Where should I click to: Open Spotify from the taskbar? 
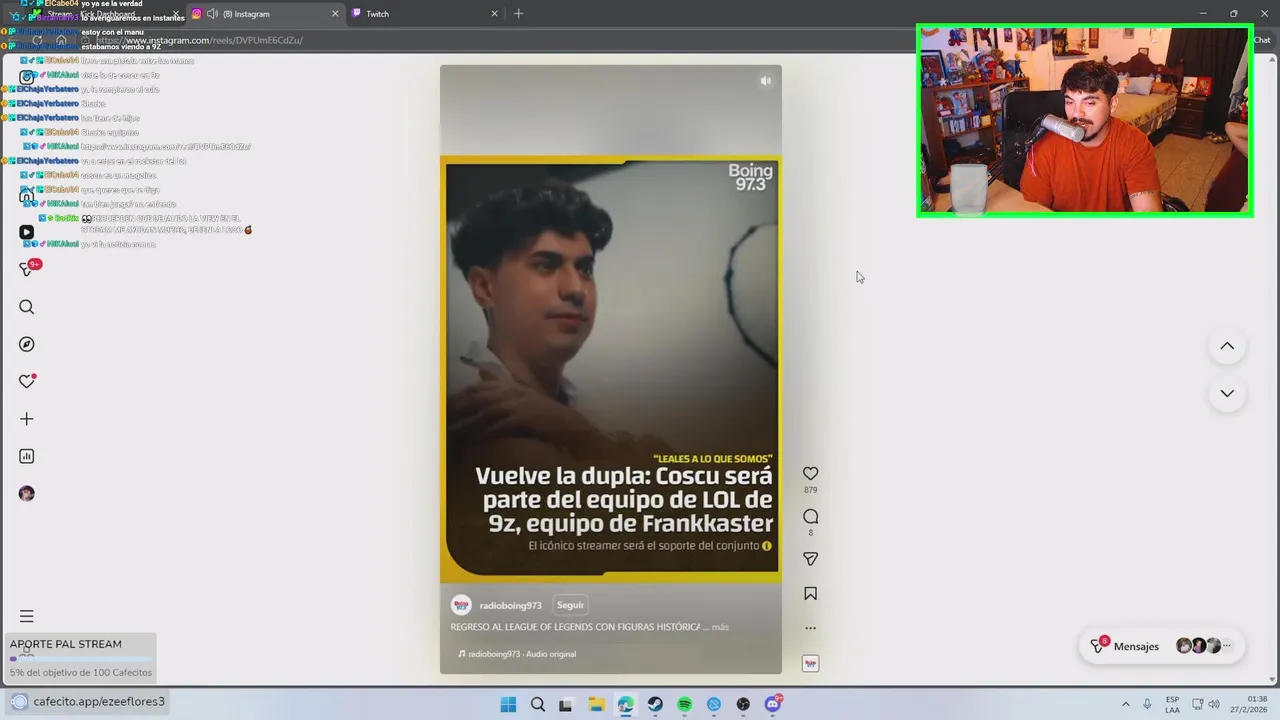click(x=684, y=704)
